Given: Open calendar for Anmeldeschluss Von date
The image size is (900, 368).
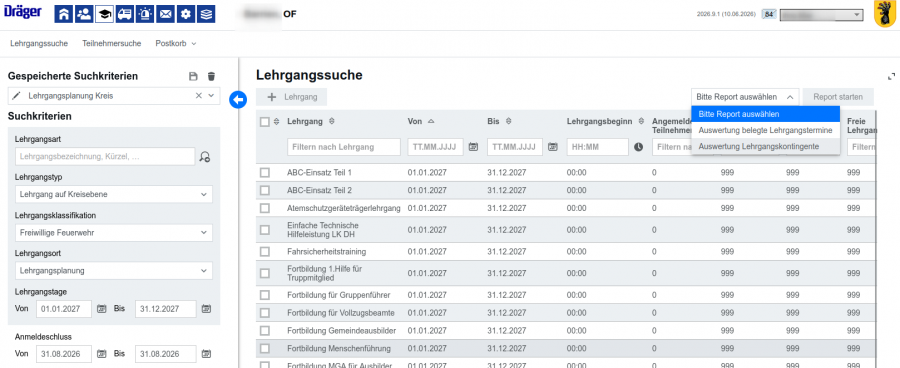Looking at the screenshot, I should click(102, 354).
